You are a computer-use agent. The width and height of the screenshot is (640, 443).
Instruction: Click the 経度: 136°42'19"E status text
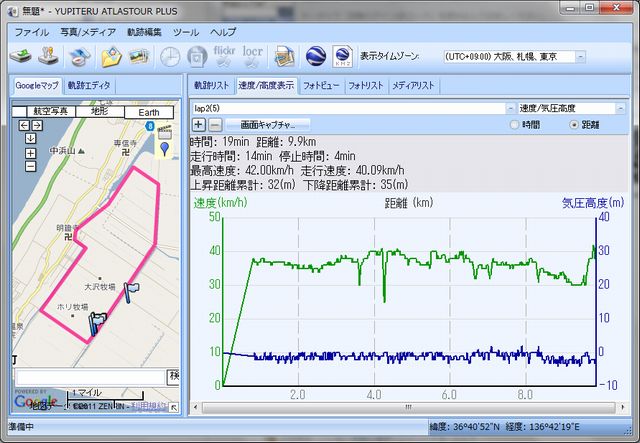point(542,427)
